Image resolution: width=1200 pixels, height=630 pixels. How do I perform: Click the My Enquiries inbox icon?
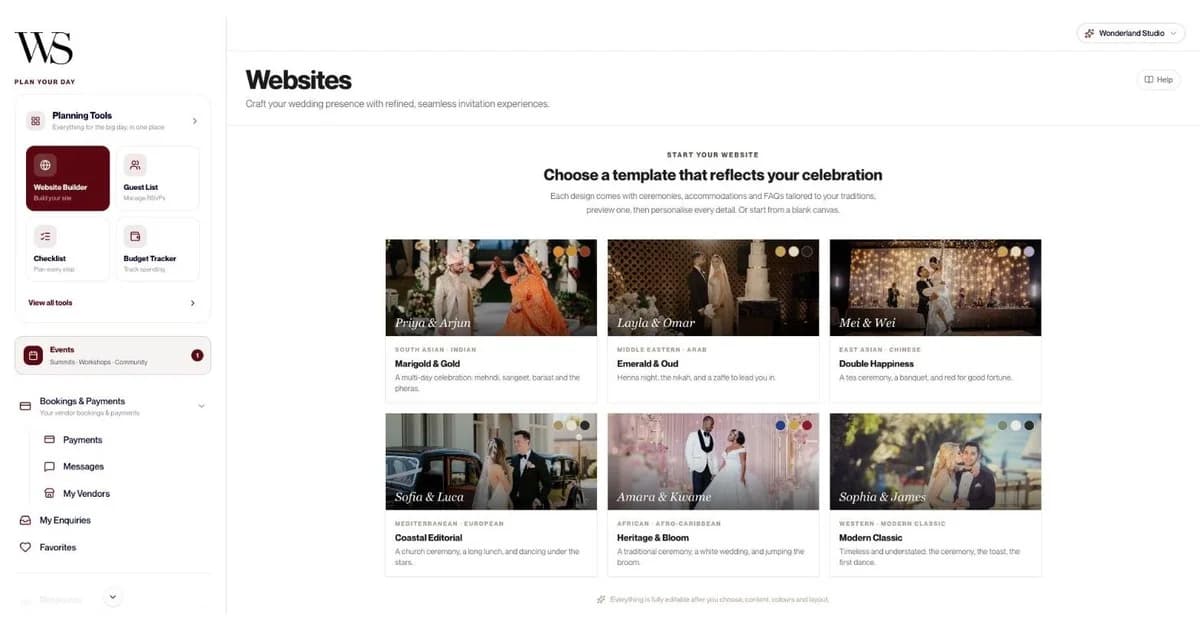click(x=26, y=521)
